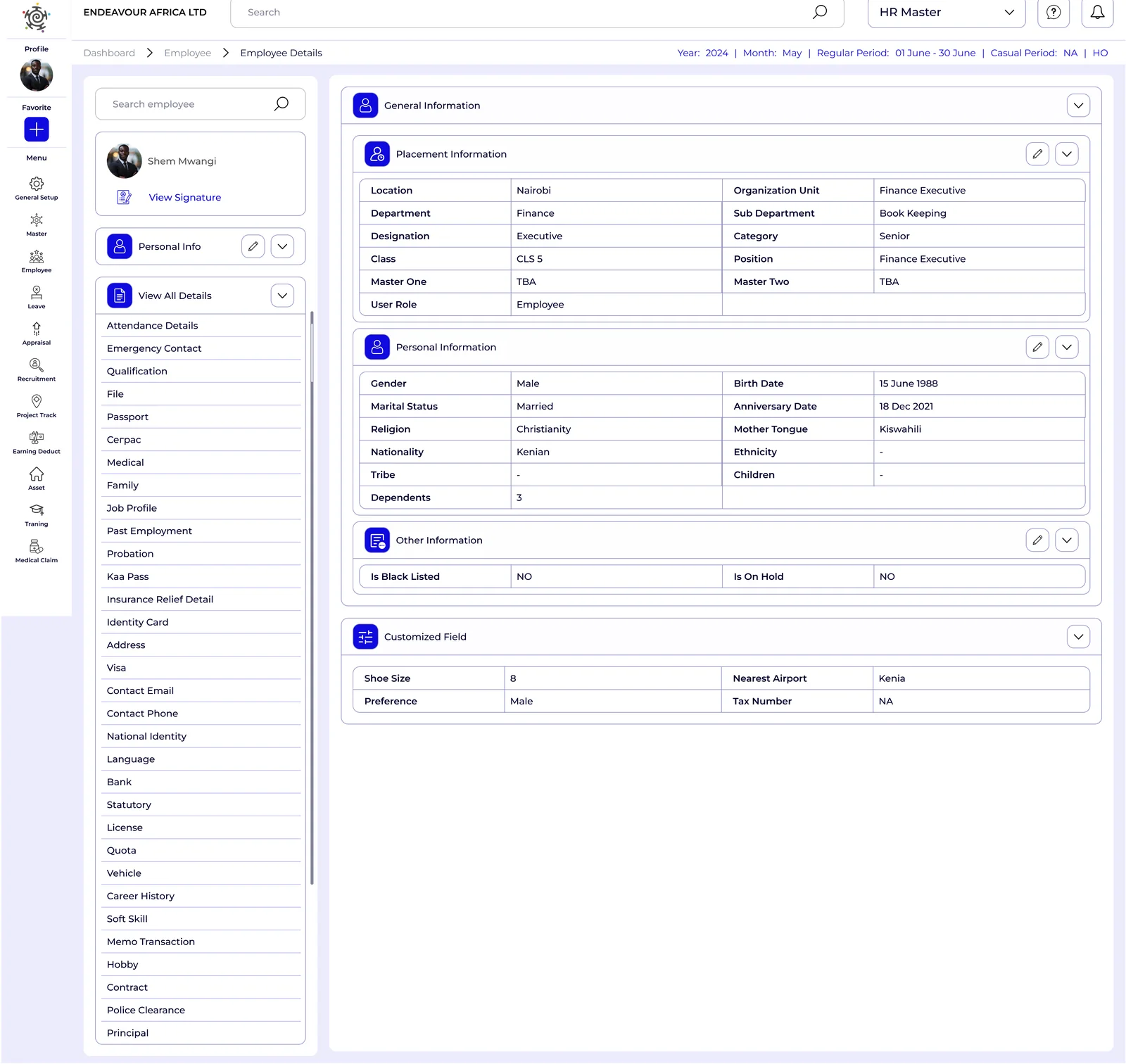
Task: Add a favorite with plus button
Action: coord(37,129)
